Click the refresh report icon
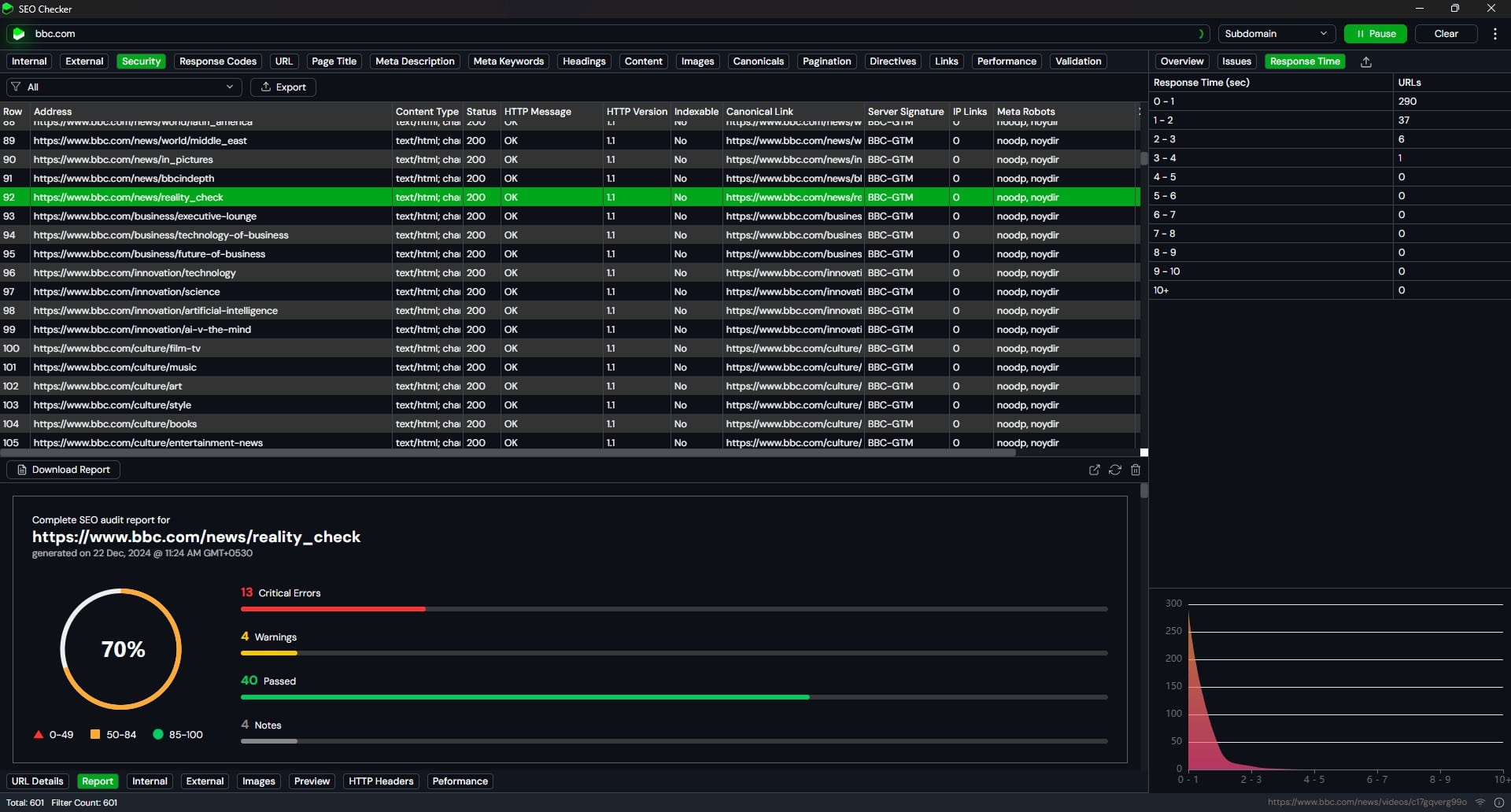This screenshot has width=1511, height=812. pos(1115,470)
